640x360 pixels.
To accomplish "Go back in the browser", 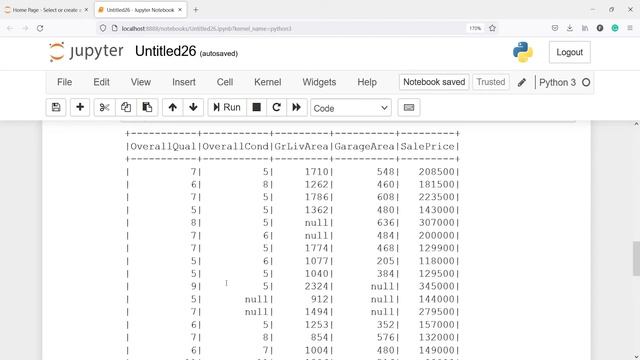I will click(x=10, y=28).
